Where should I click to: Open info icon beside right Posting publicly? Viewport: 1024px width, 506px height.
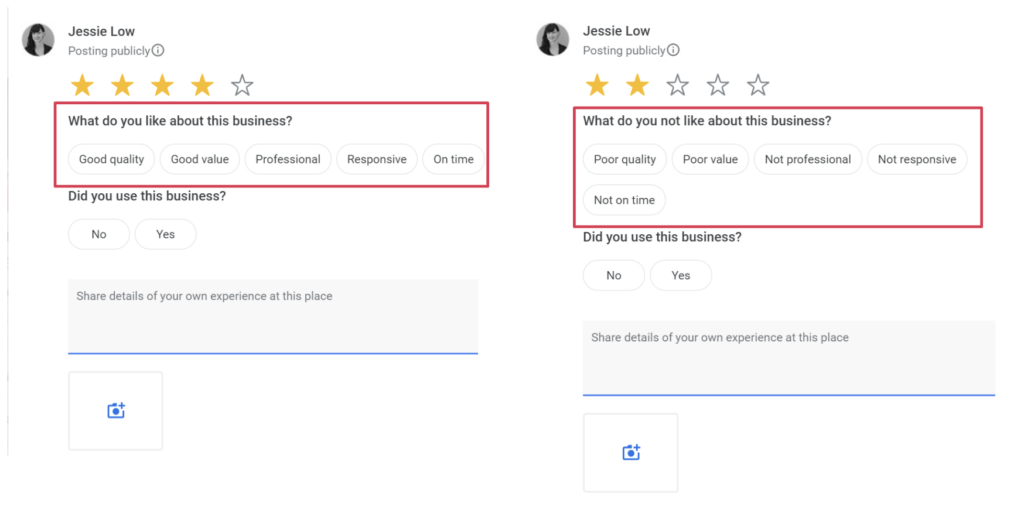tap(673, 51)
